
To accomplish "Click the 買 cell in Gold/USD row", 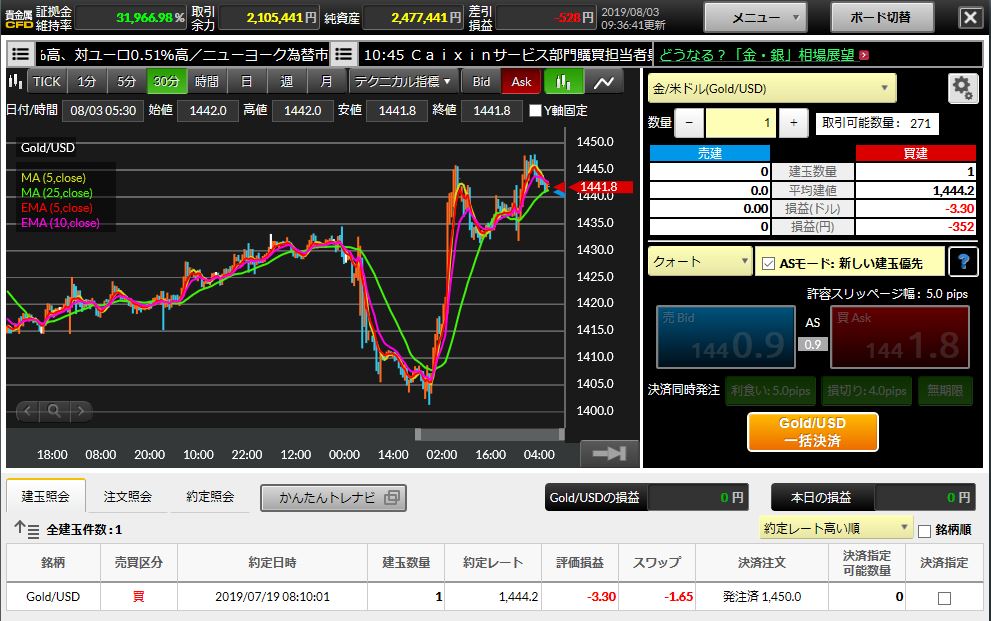I will click(x=138, y=596).
